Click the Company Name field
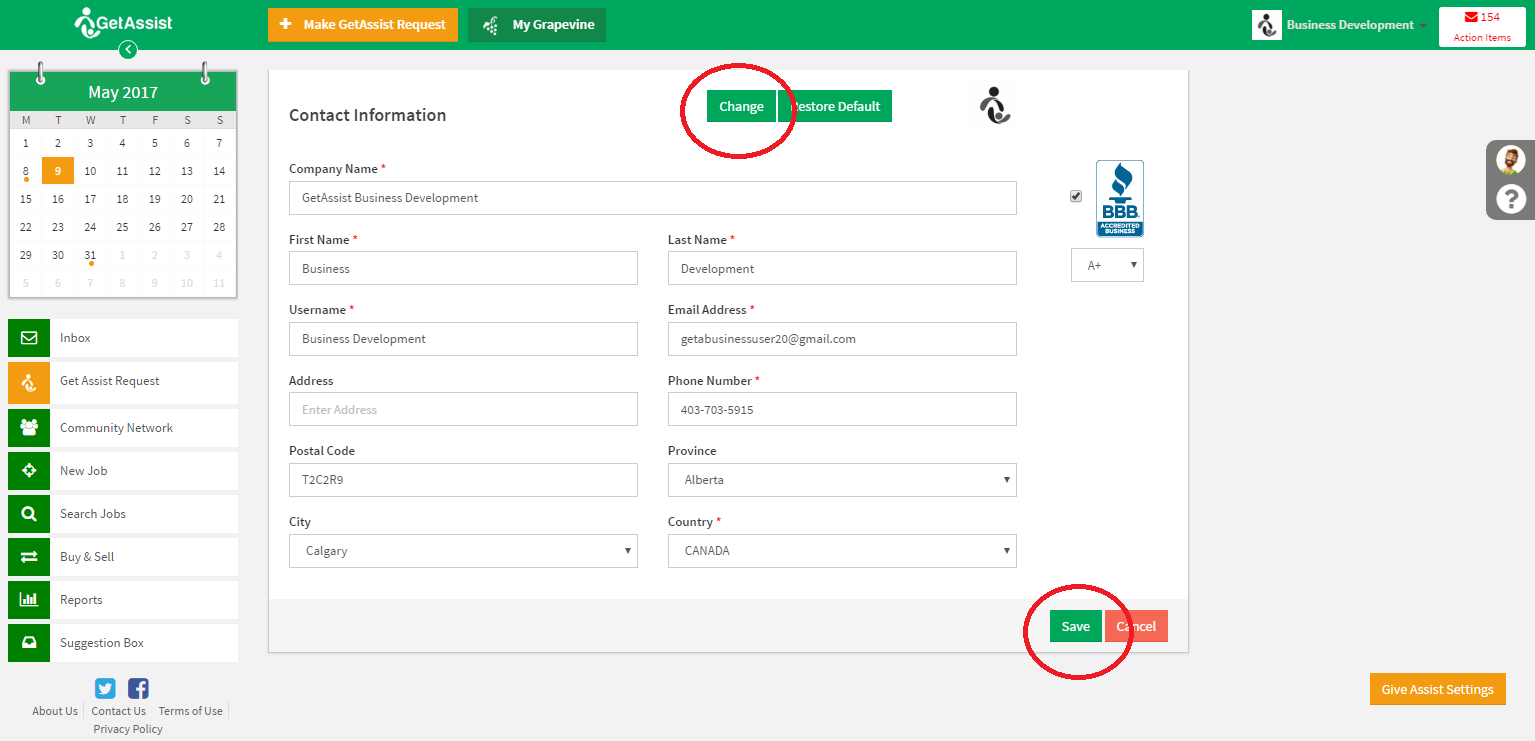This screenshot has width=1535, height=741. [x=653, y=198]
